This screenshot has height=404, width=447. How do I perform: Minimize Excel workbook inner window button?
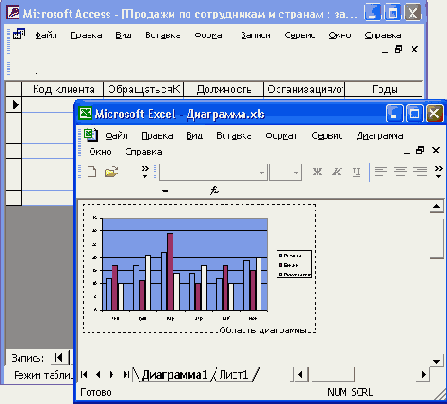pos(407,153)
